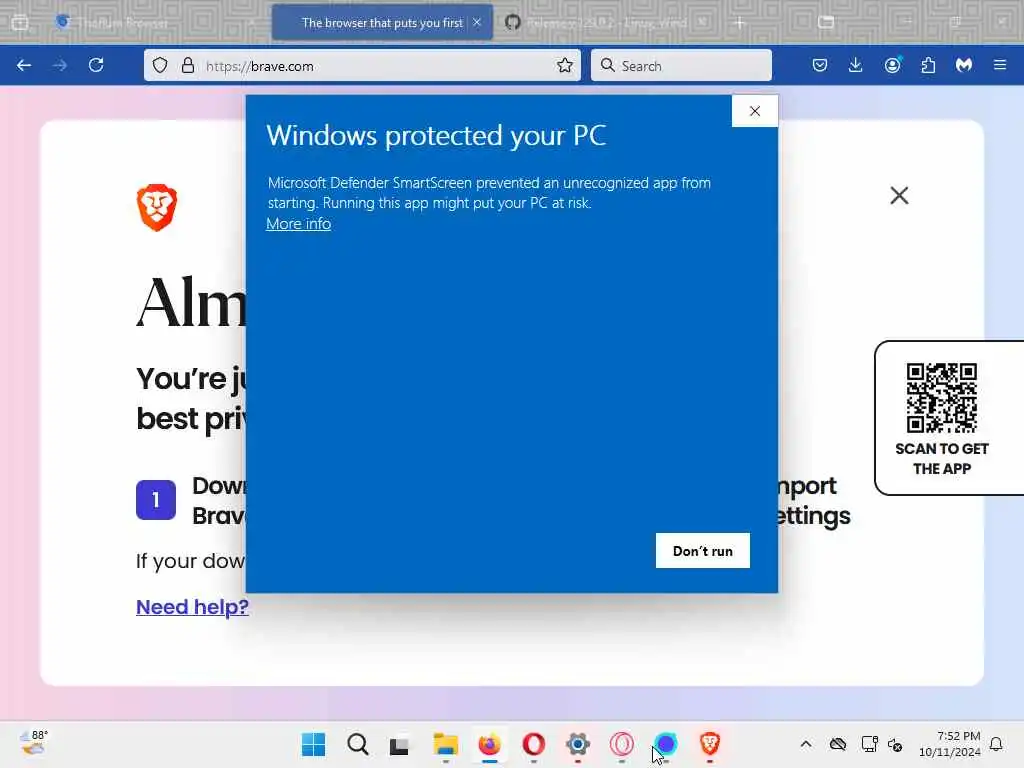Open the downloads panel icon
1024x768 pixels.
pos(856,65)
